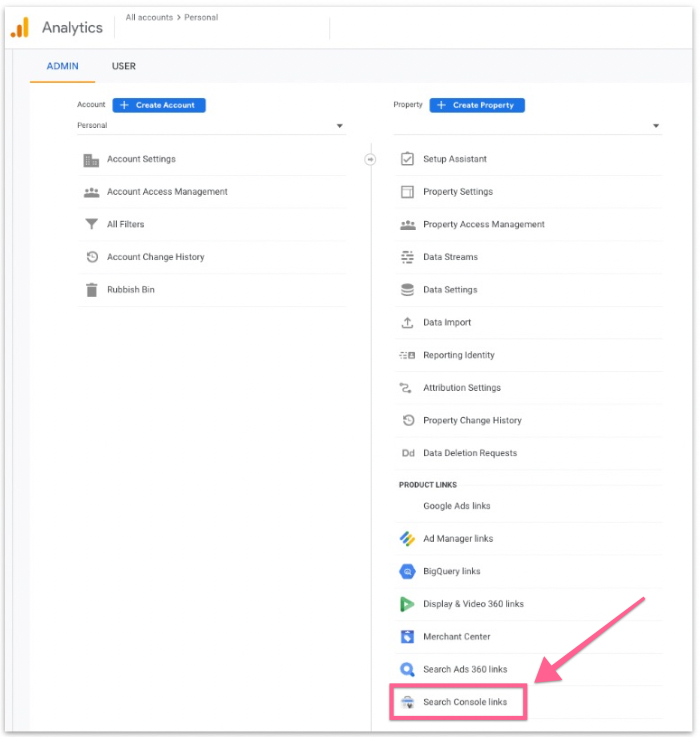Open Account Access Management
The width and height of the screenshot is (700, 737).
pyautogui.click(x=167, y=192)
